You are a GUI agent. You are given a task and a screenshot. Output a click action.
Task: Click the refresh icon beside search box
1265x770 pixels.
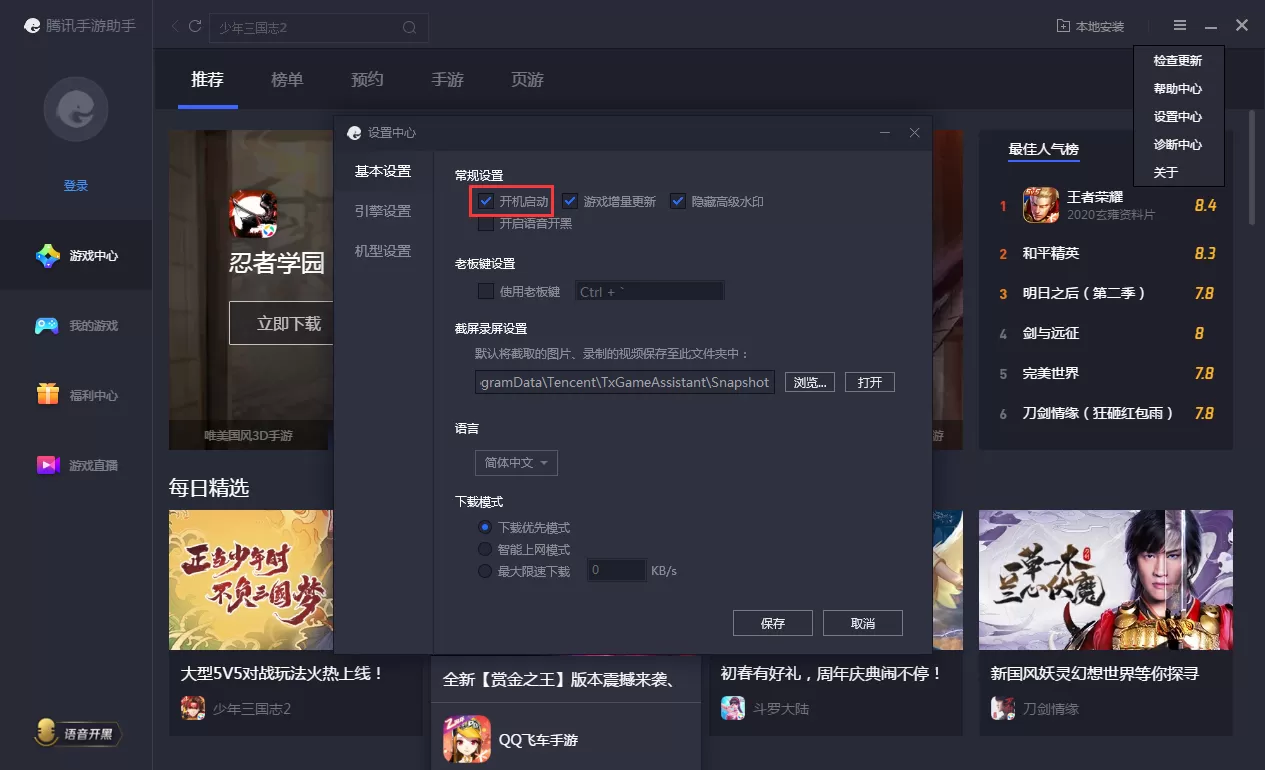click(195, 26)
